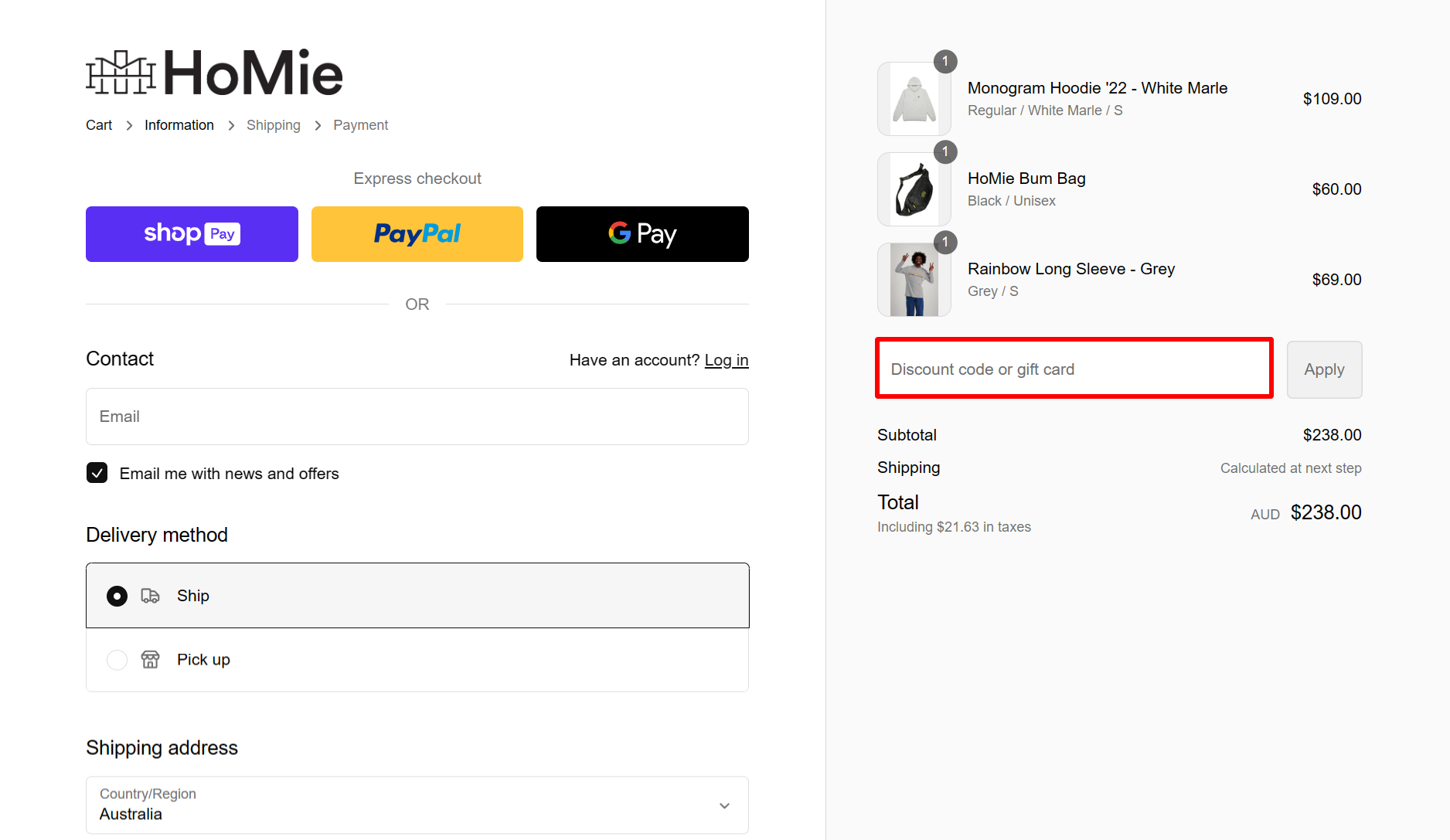Click the Pick up store icon
The image size is (1450, 840).
tap(150, 659)
